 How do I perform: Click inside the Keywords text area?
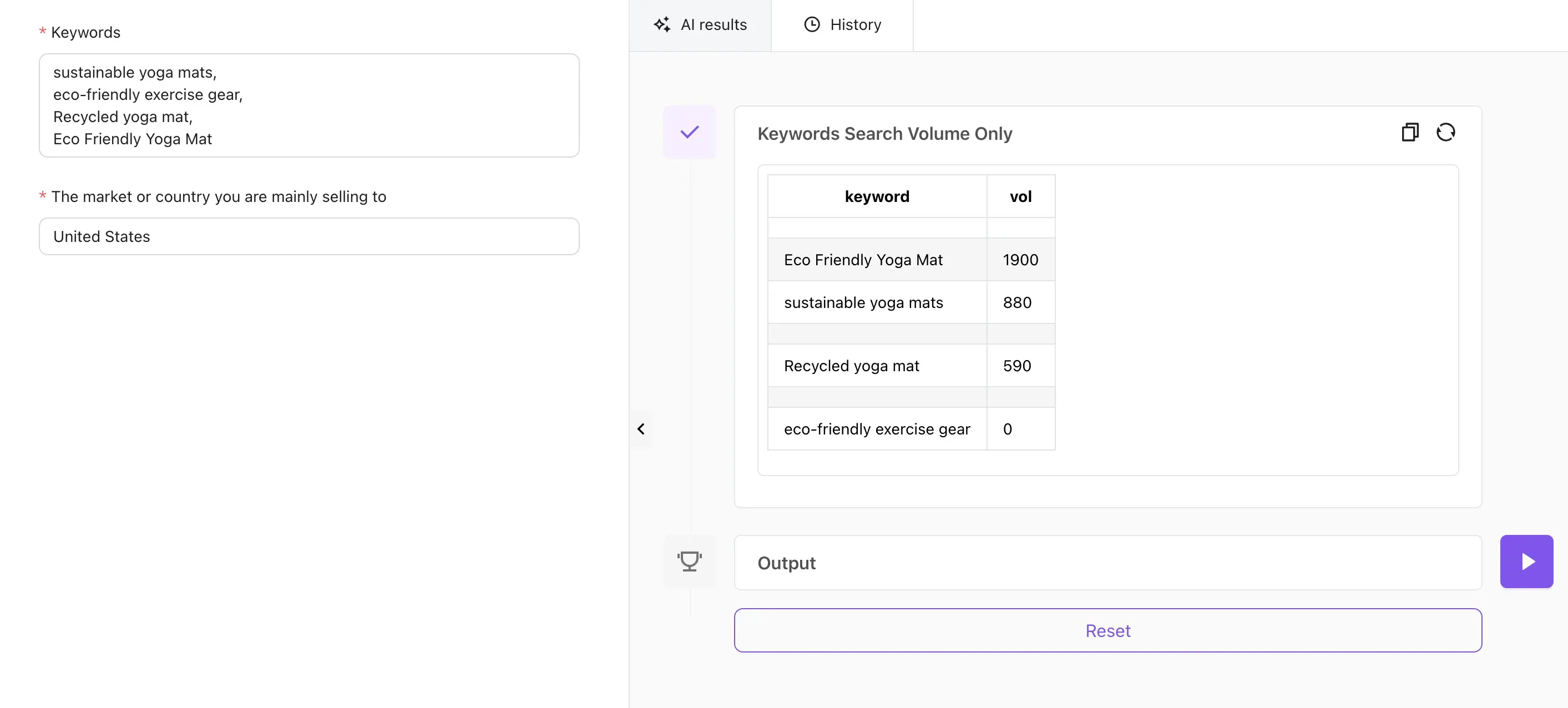click(308, 105)
